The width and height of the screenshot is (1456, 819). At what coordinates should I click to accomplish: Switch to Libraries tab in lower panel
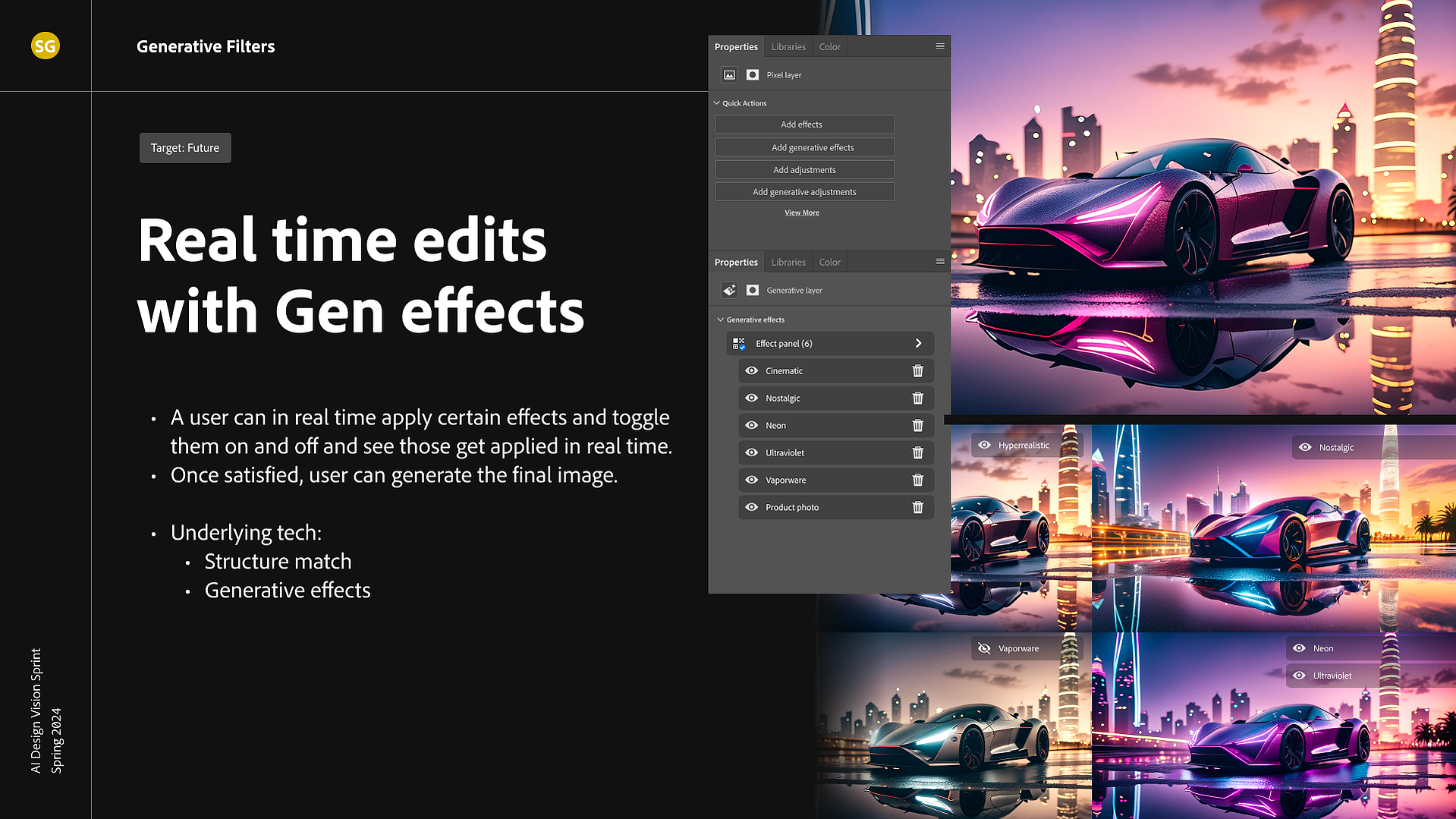coord(788,263)
